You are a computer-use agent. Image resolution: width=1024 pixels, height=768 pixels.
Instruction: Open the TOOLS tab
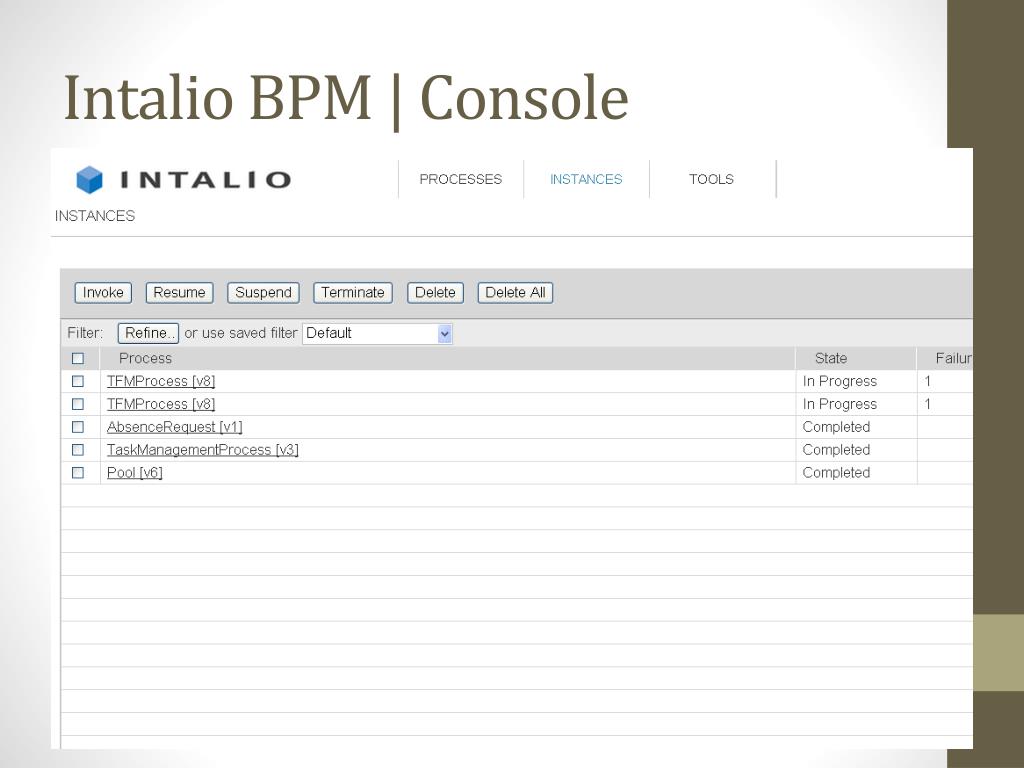pos(711,179)
